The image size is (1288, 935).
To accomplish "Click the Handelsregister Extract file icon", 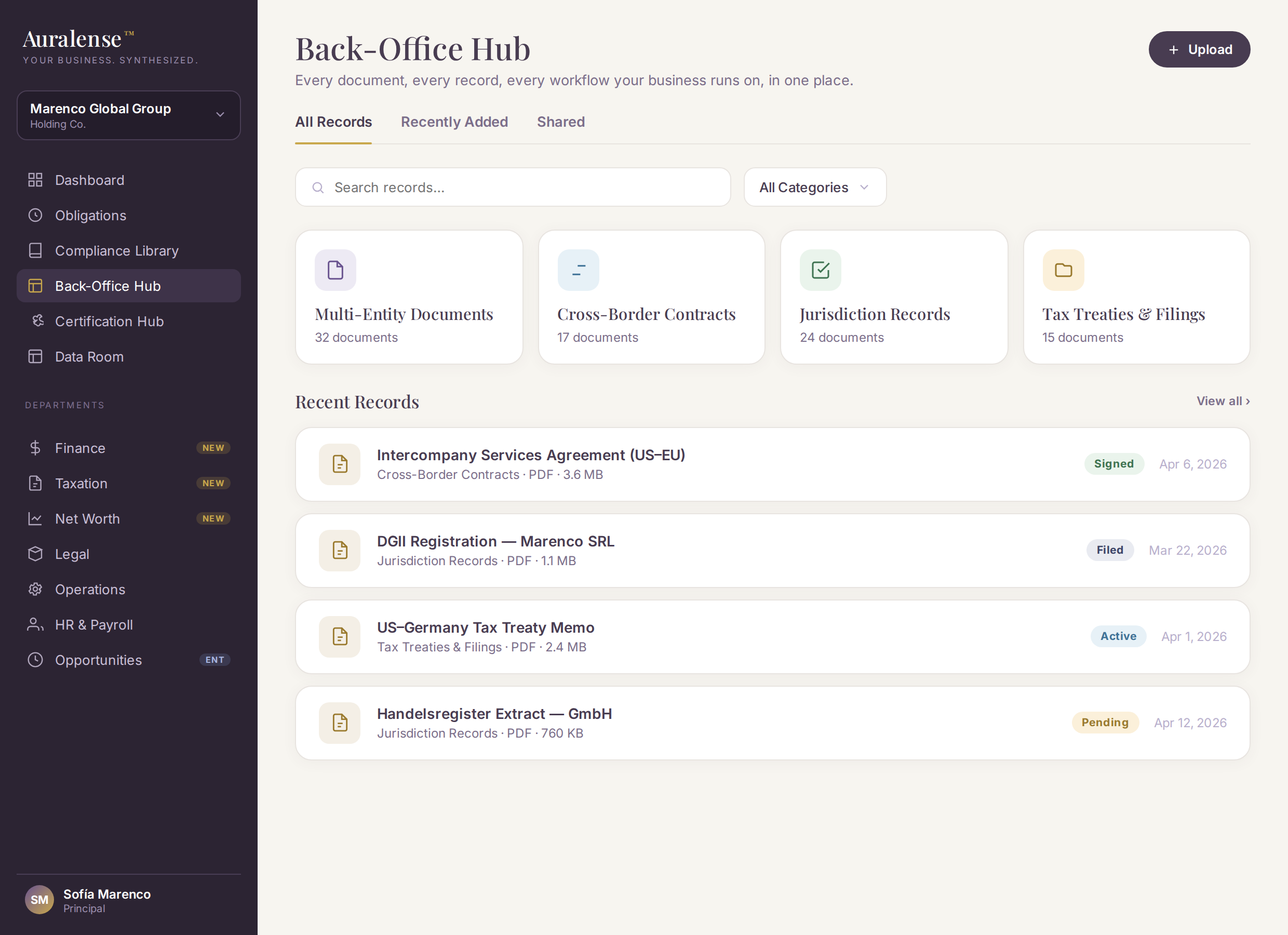I will [340, 723].
